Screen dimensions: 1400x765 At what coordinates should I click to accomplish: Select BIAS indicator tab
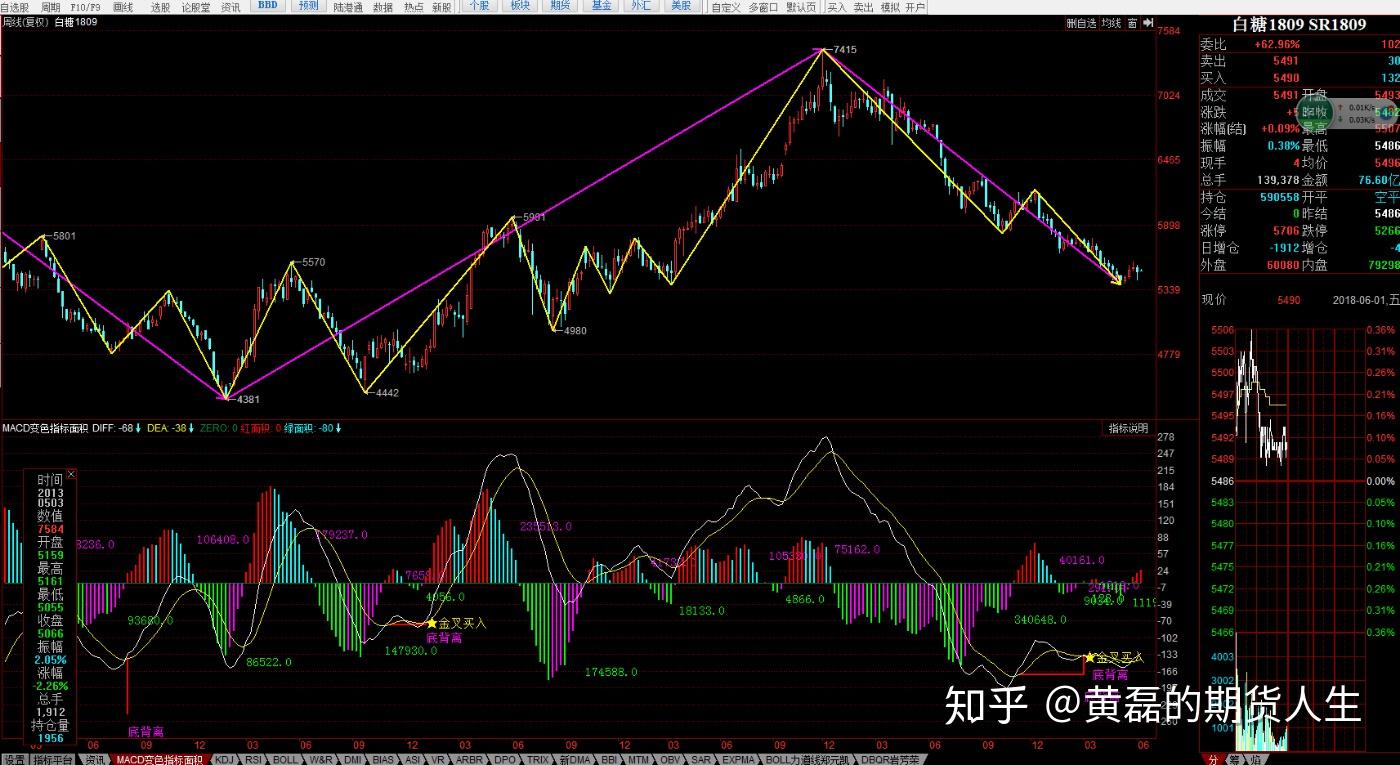(383, 759)
